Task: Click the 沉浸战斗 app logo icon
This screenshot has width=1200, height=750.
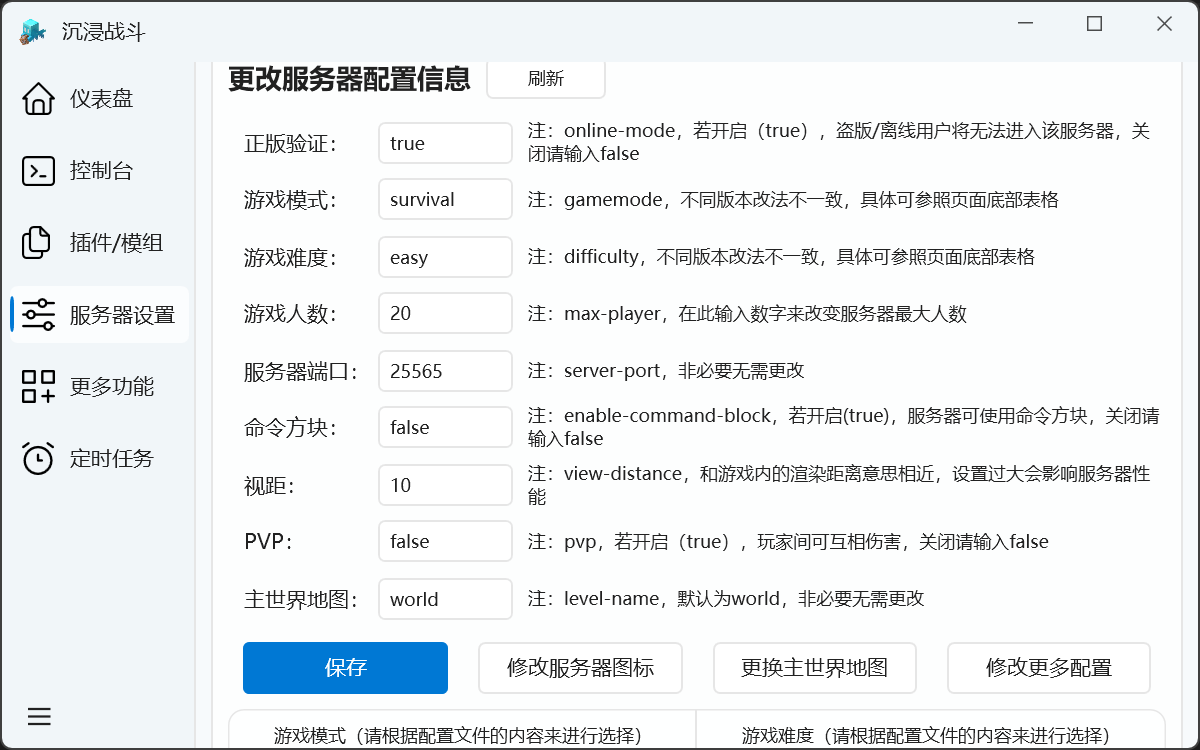Action: point(33,31)
